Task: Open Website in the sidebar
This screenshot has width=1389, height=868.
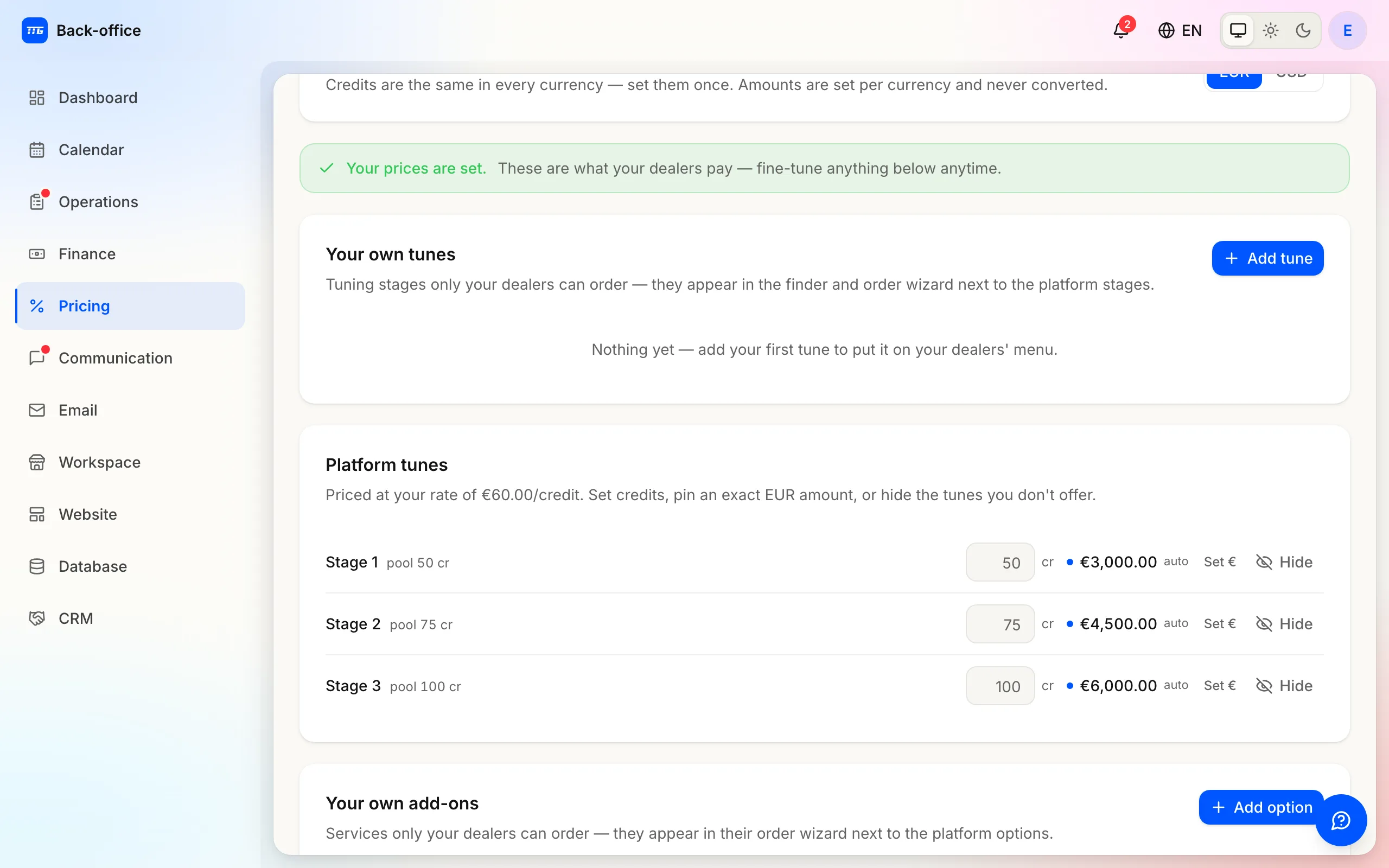Action: (130, 514)
